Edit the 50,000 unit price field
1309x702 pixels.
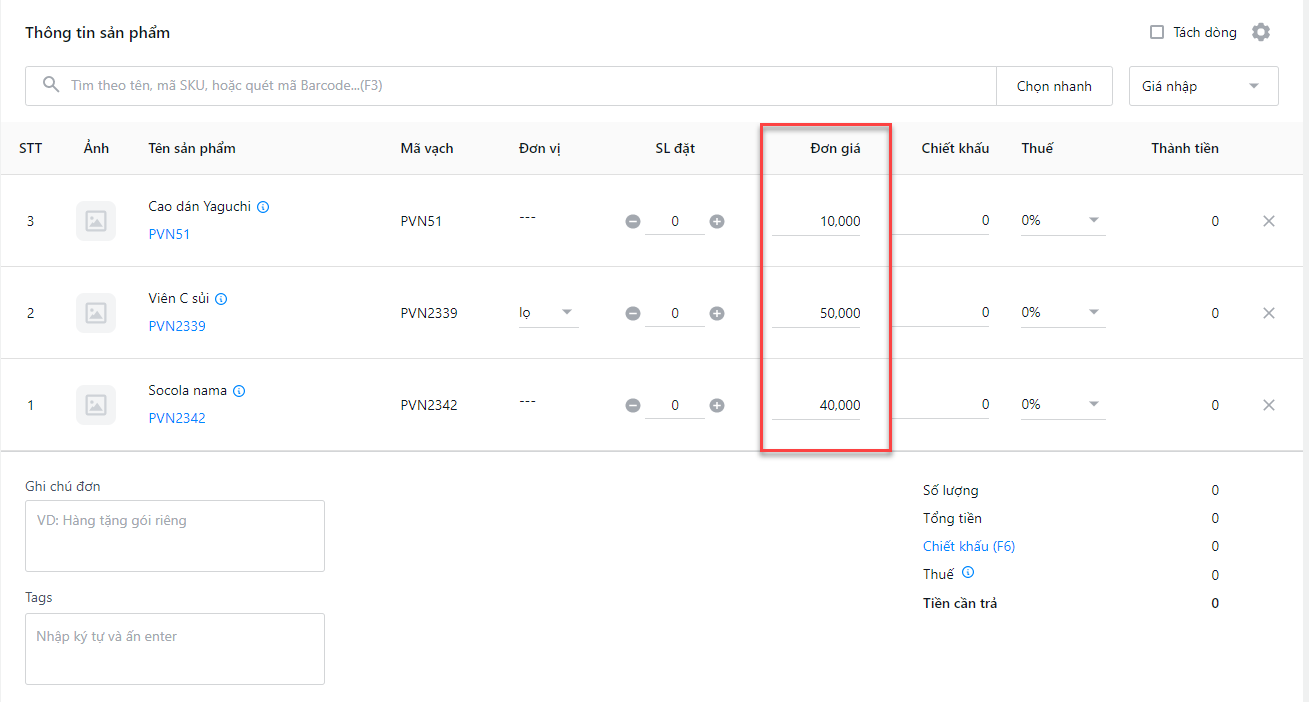816,313
